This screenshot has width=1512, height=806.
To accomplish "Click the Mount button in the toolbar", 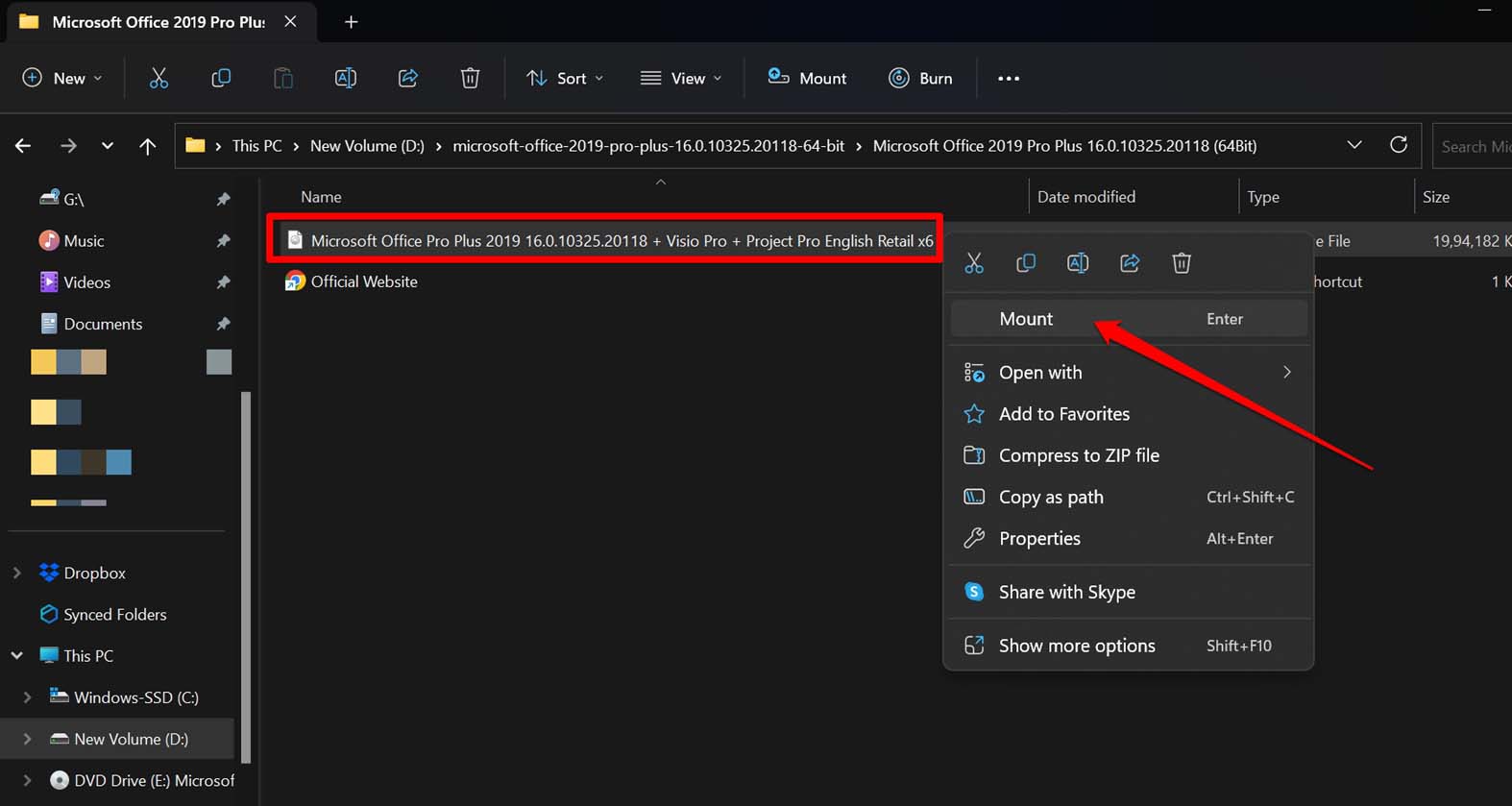I will 807,78.
